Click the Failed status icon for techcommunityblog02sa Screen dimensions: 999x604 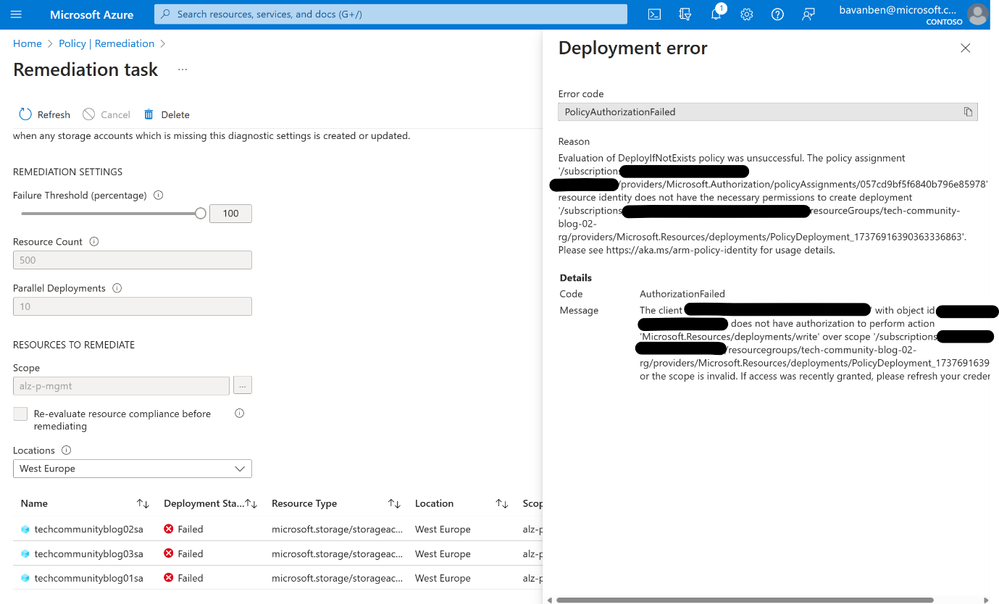pyautogui.click(x=168, y=529)
